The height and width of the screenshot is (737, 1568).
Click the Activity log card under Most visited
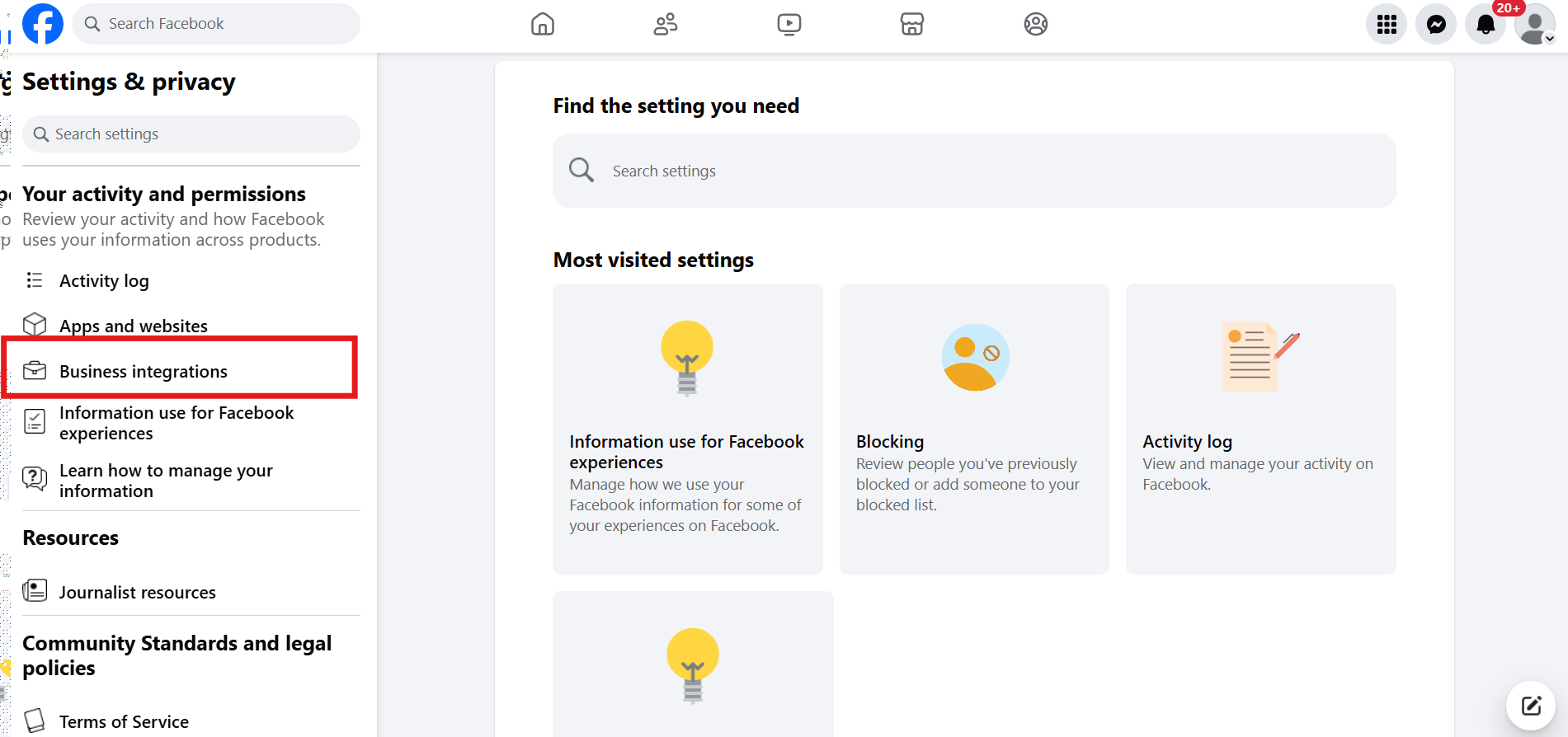(x=1260, y=429)
